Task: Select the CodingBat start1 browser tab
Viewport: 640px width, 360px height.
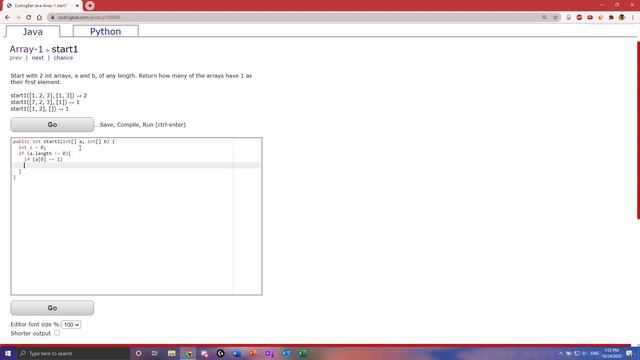Action: pos(41,6)
